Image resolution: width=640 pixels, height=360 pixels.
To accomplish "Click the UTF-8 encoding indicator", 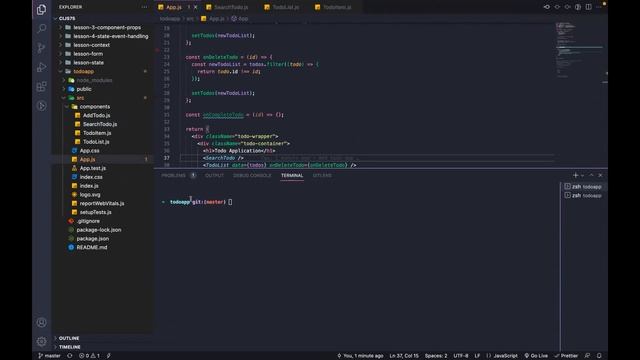I will pos(461,356).
